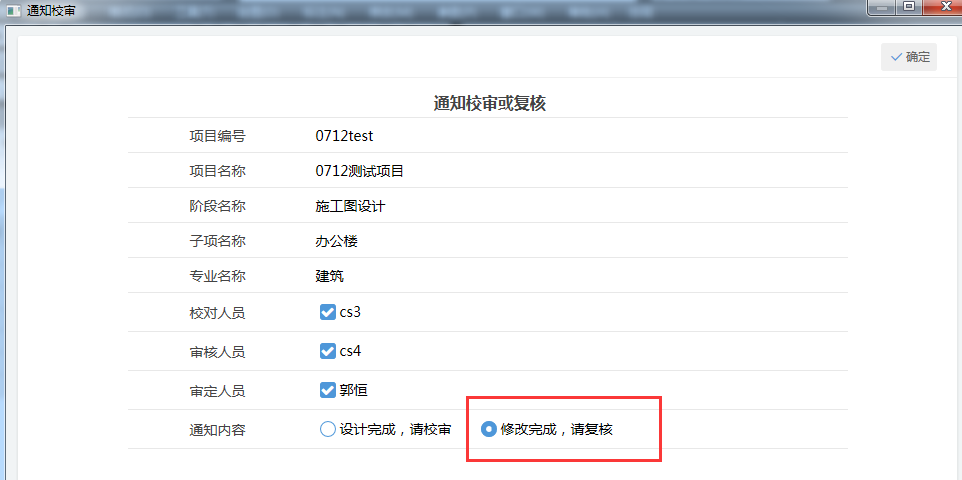Select the 修改完成，请复核 radio option

click(489, 429)
